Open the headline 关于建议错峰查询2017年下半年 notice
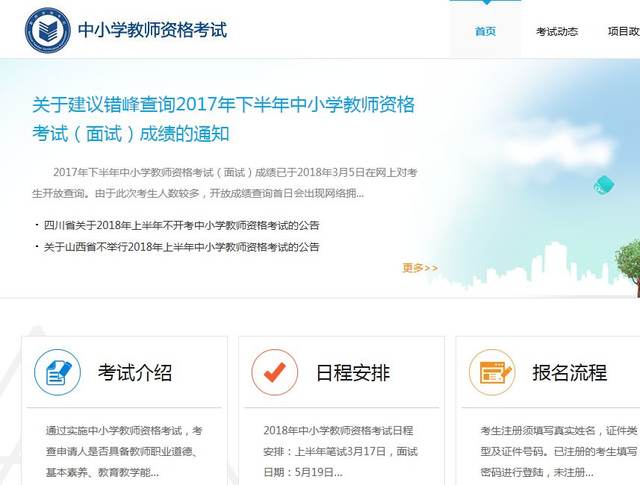This screenshot has width=640, height=485. pyautogui.click(x=224, y=119)
